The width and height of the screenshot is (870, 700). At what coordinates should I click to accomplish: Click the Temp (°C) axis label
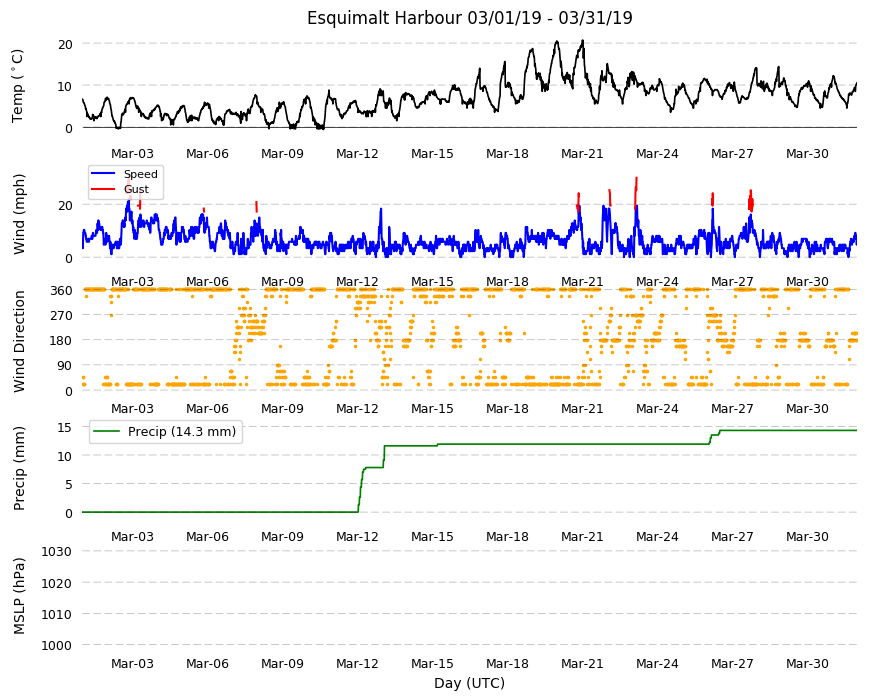click(x=18, y=86)
